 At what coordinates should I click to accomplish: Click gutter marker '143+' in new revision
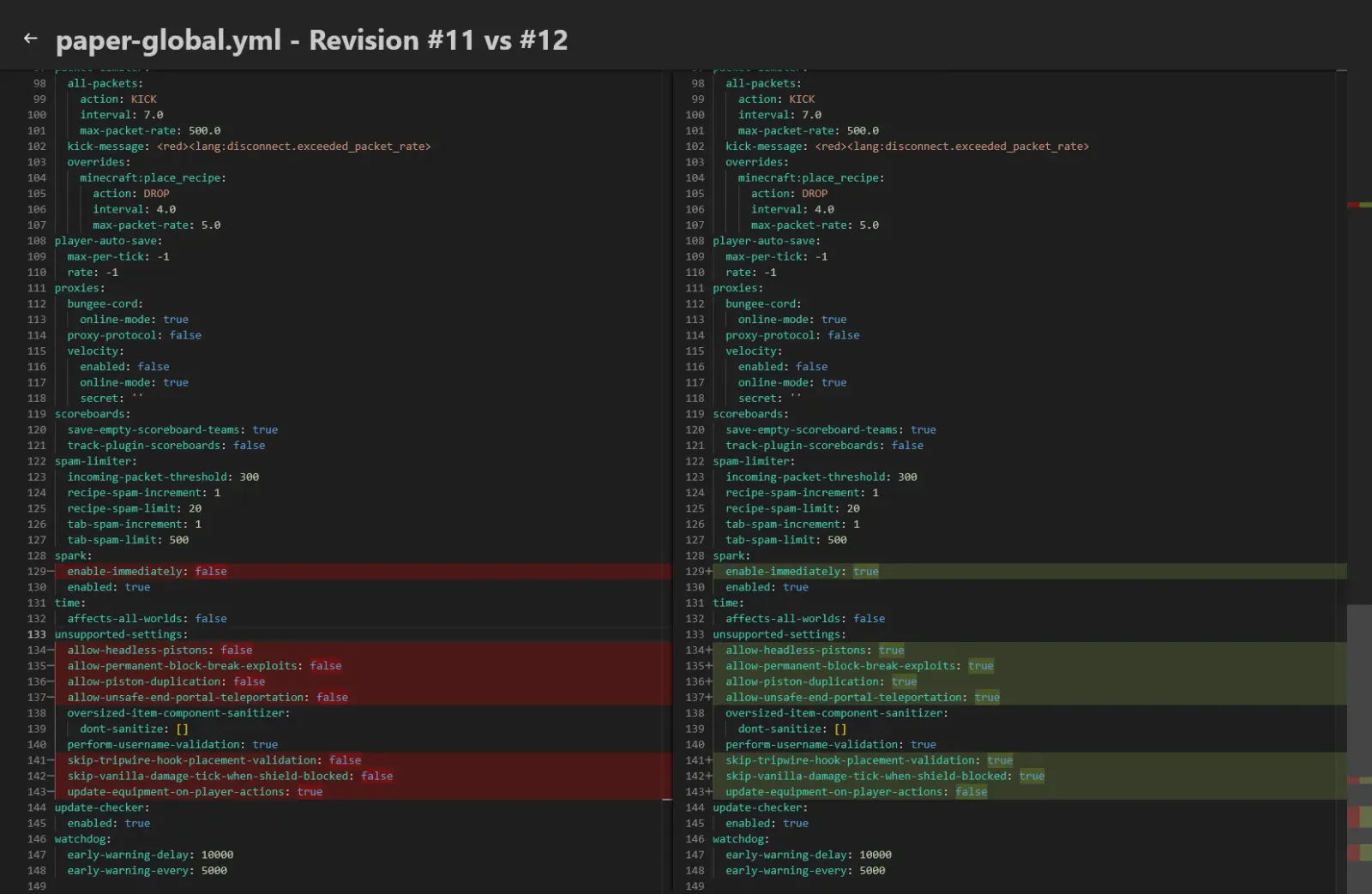click(x=699, y=792)
